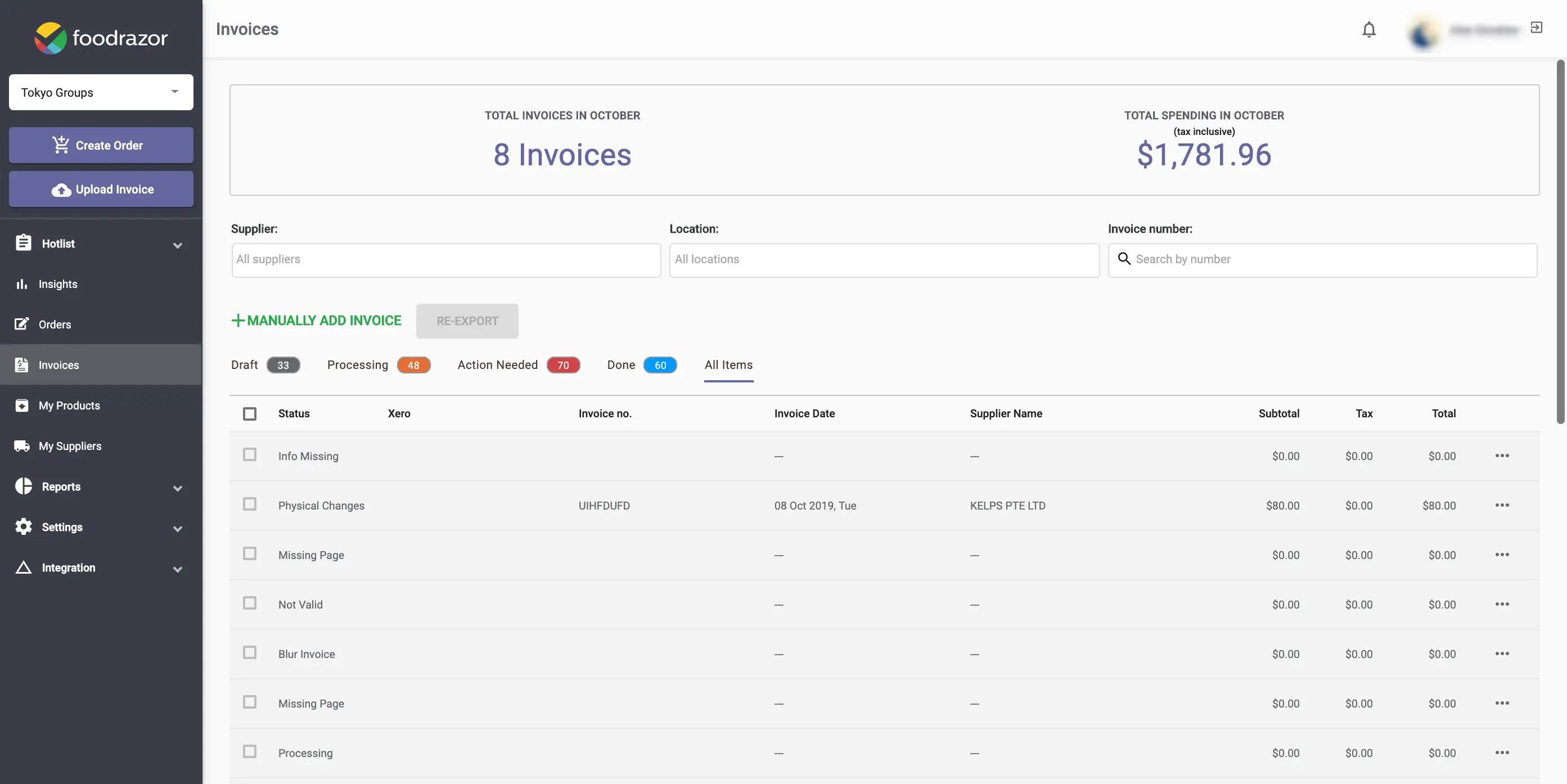Click the search magnifier icon
The image size is (1567, 784).
1124,259
